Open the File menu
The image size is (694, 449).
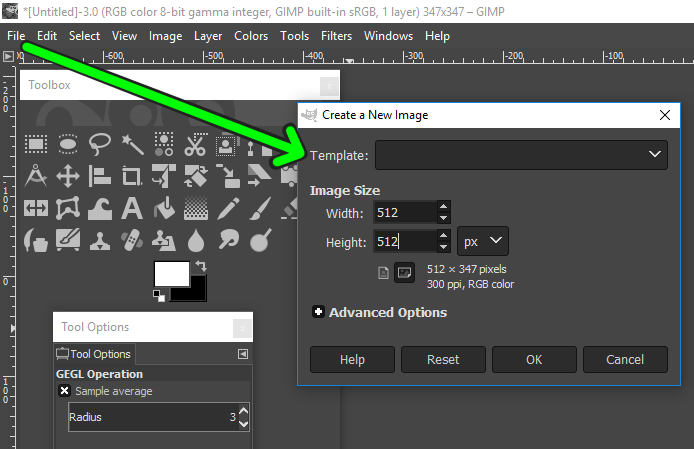point(16,36)
